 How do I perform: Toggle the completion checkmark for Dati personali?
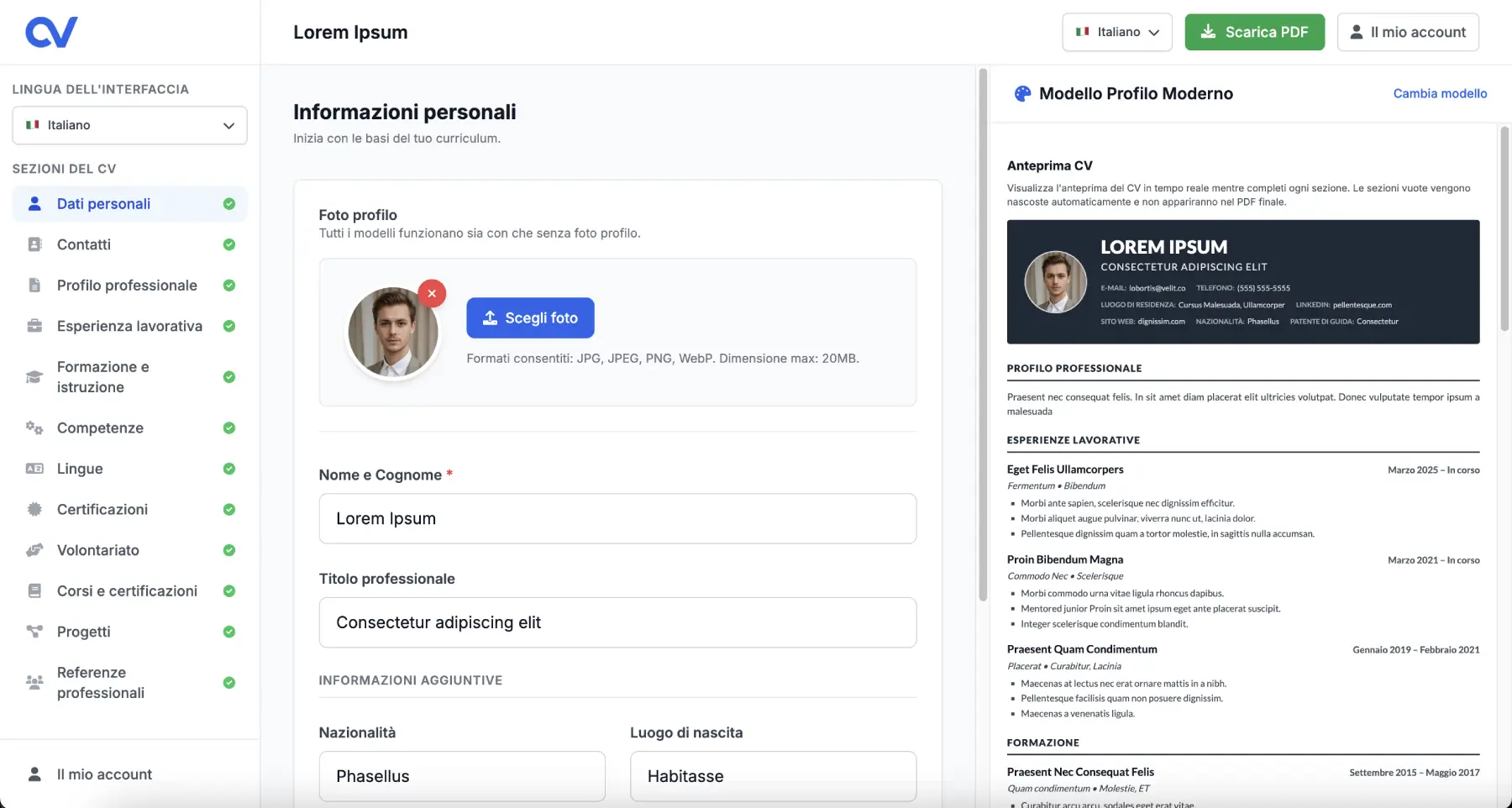(x=229, y=203)
